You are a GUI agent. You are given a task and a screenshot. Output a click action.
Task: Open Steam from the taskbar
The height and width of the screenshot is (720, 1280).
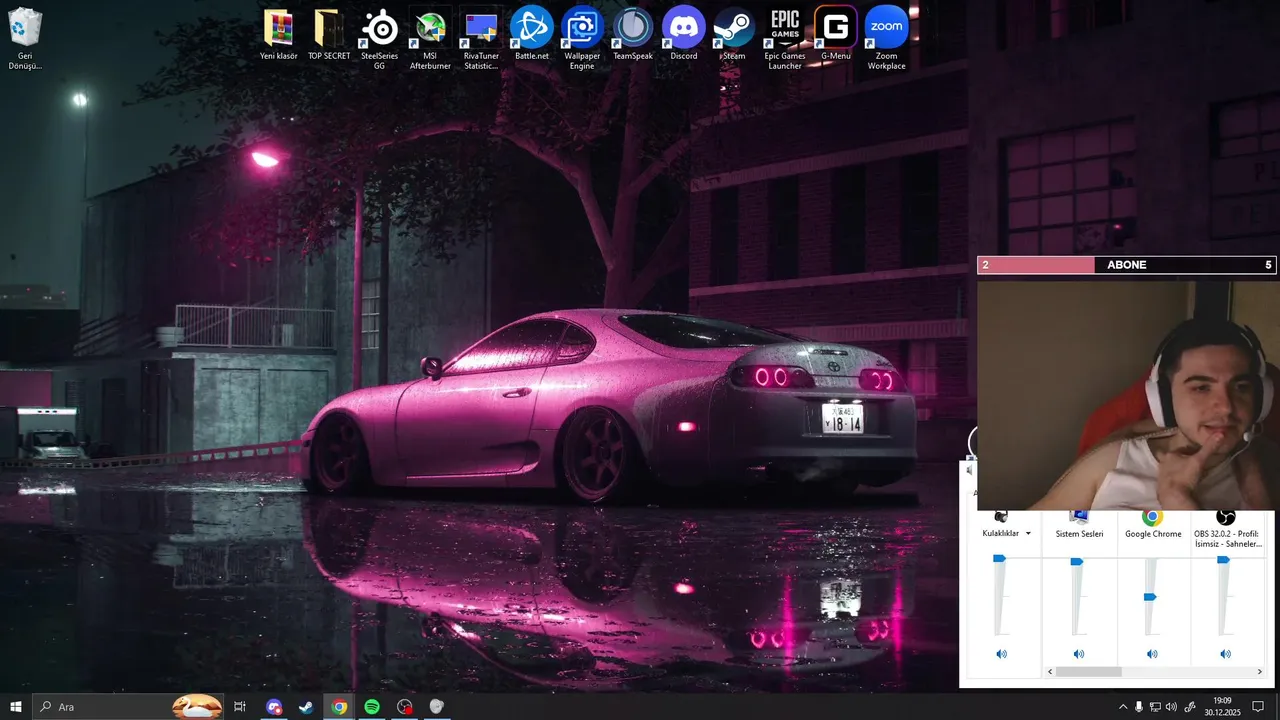306,707
